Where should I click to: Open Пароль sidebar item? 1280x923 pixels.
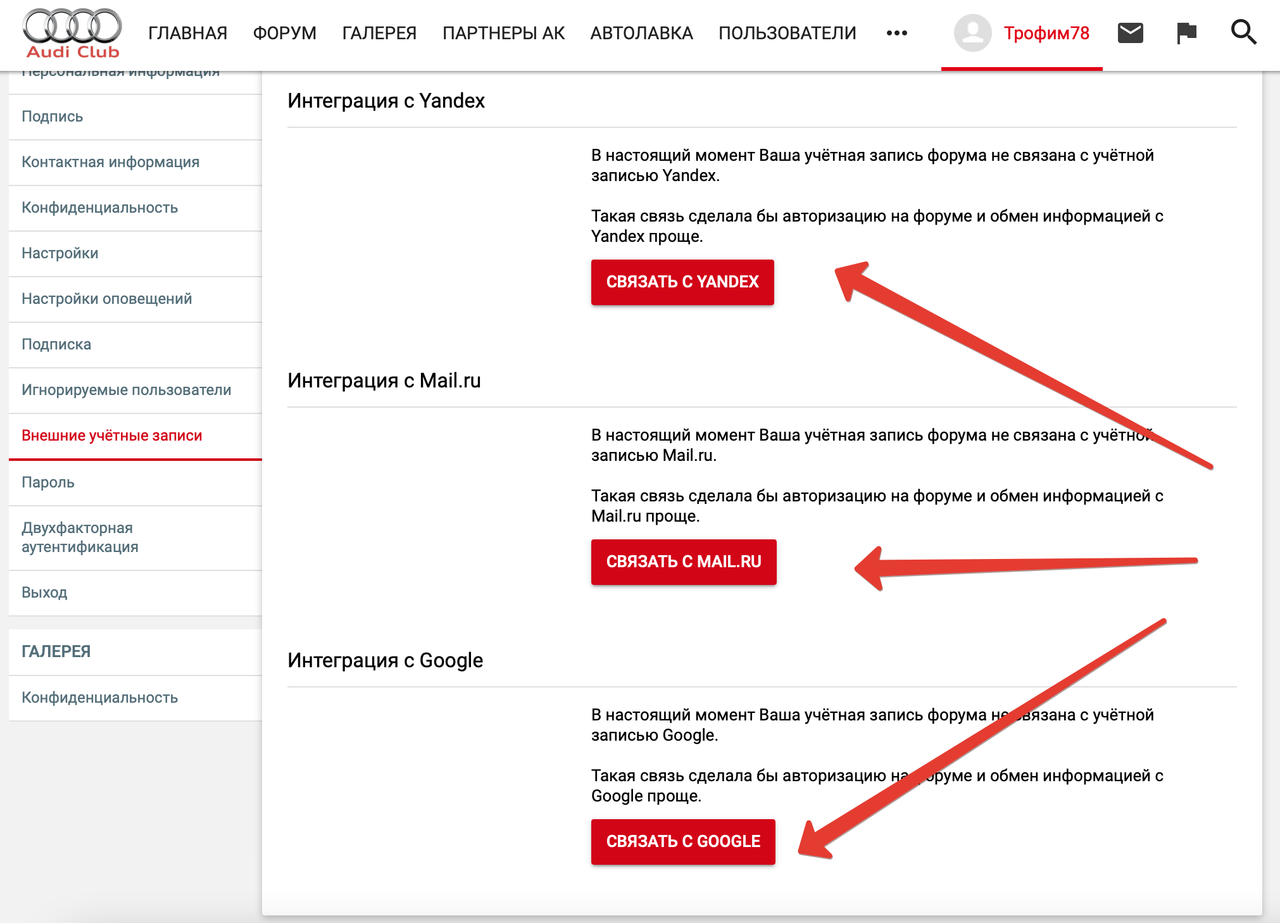pyautogui.click(x=135, y=482)
